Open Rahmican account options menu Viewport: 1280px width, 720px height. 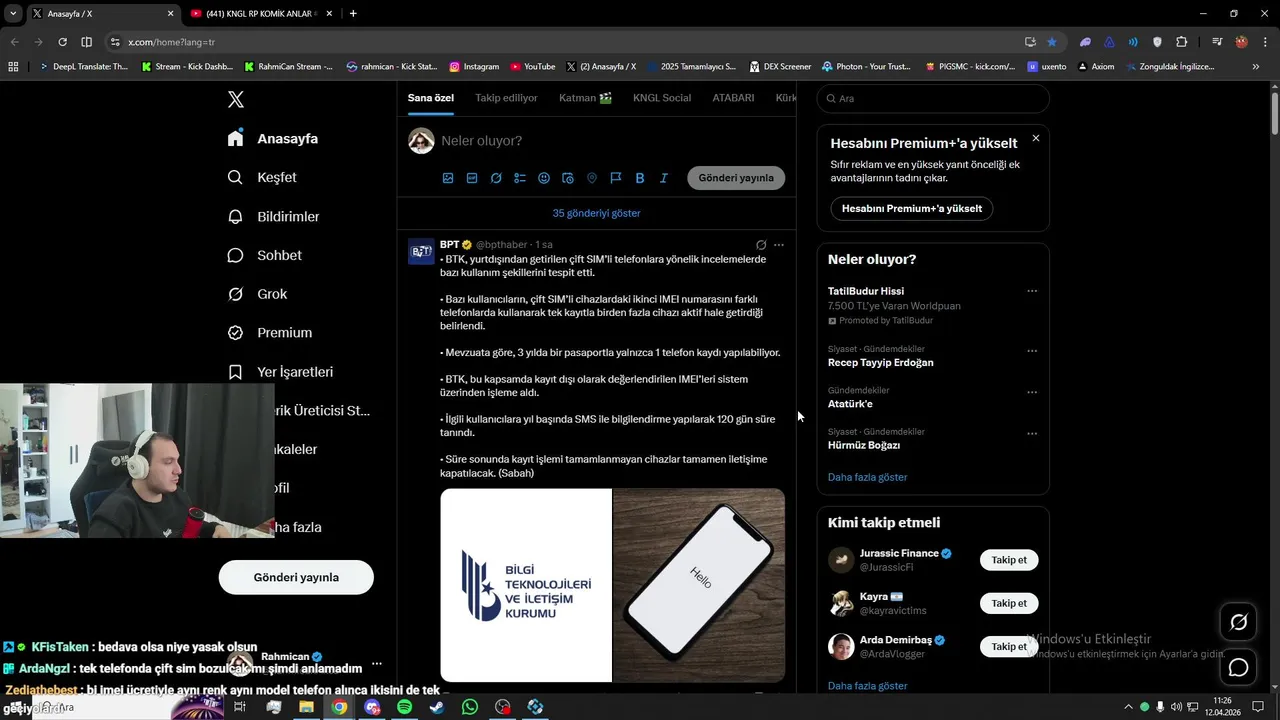(x=377, y=663)
